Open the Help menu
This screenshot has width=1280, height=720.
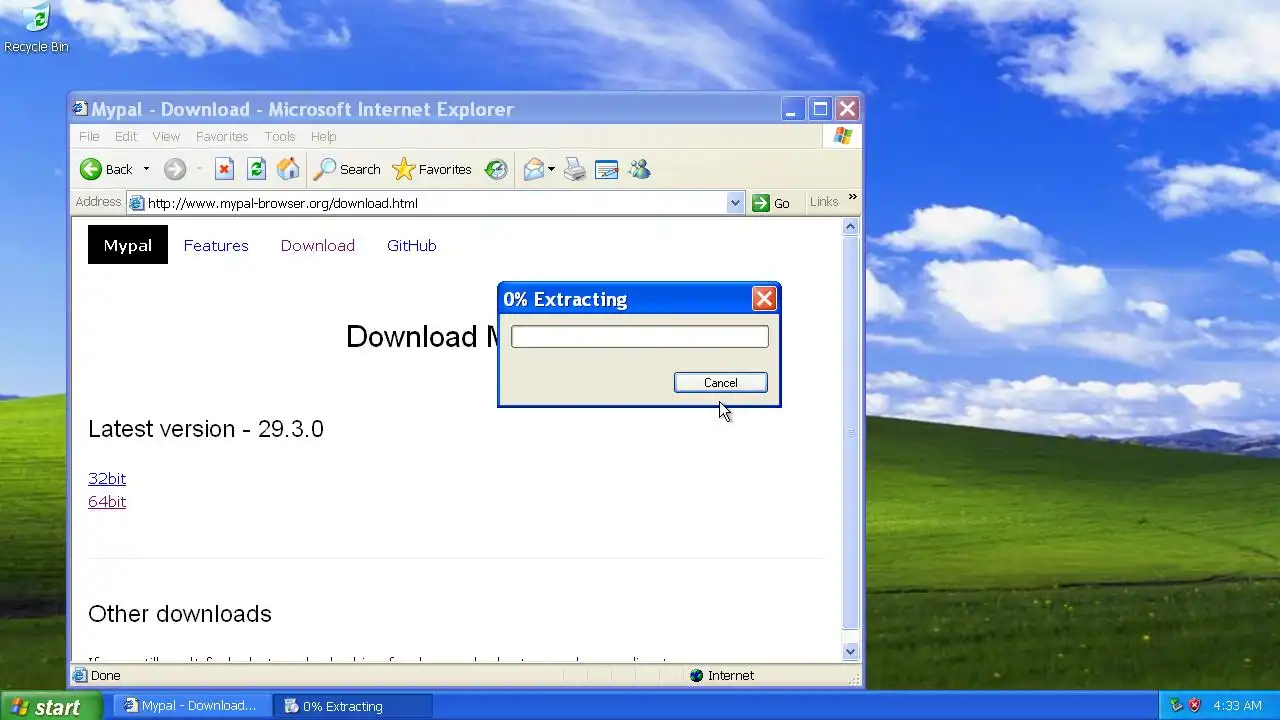tap(323, 136)
